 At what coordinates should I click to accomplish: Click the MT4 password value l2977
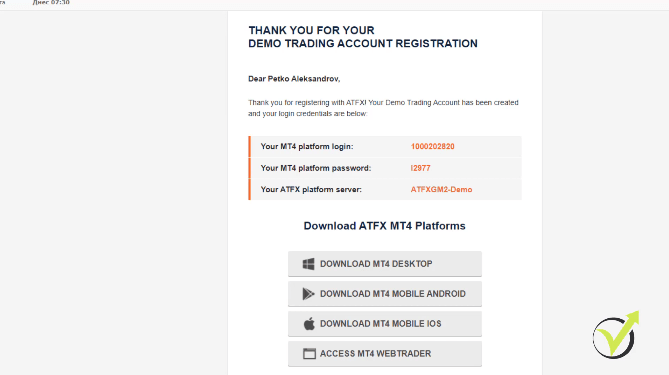(420, 168)
